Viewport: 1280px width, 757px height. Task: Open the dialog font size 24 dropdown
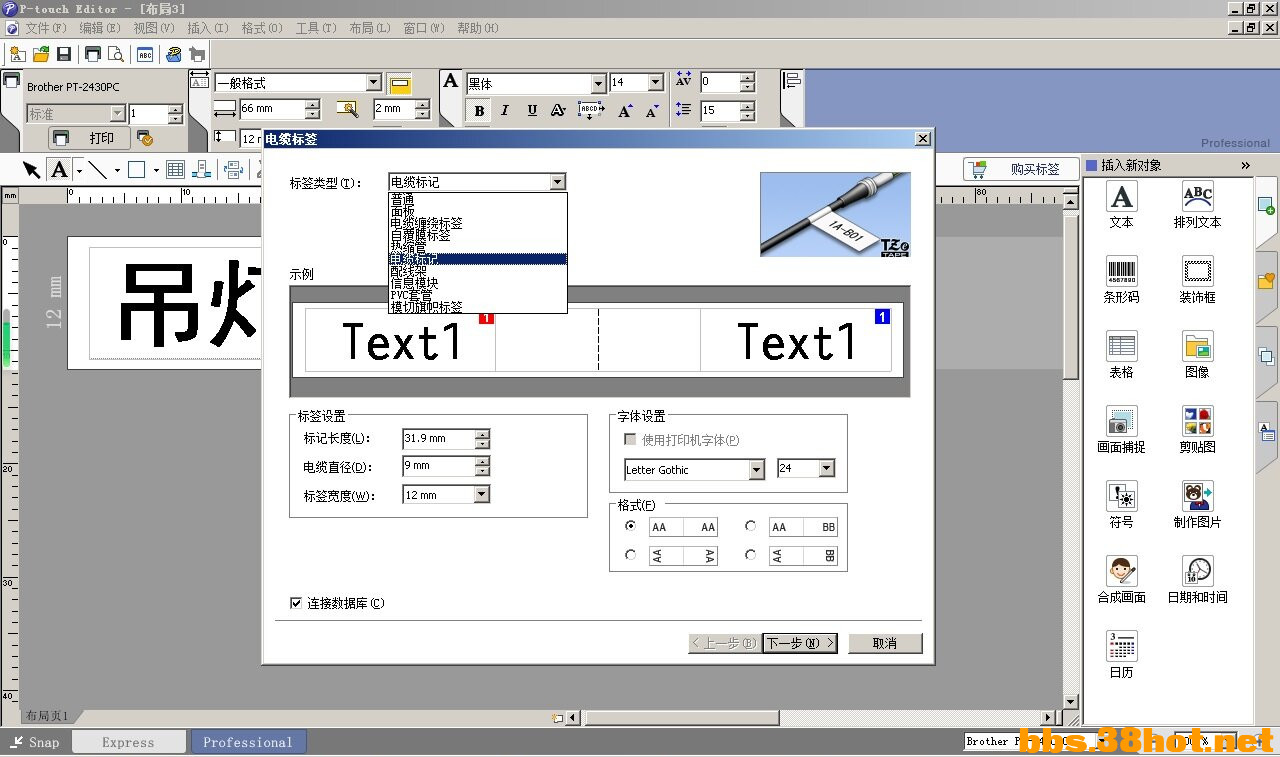coord(826,469)
